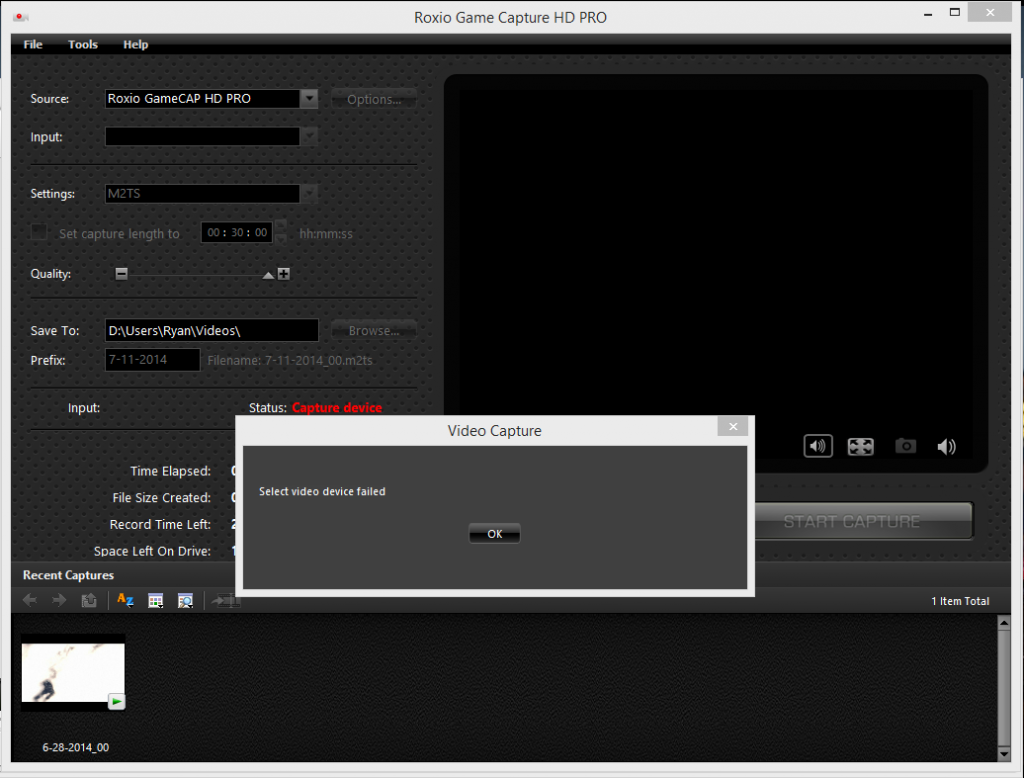Open the thumbnail view mode dropdown
1024x778 pixels.
(x=155, y=601)
